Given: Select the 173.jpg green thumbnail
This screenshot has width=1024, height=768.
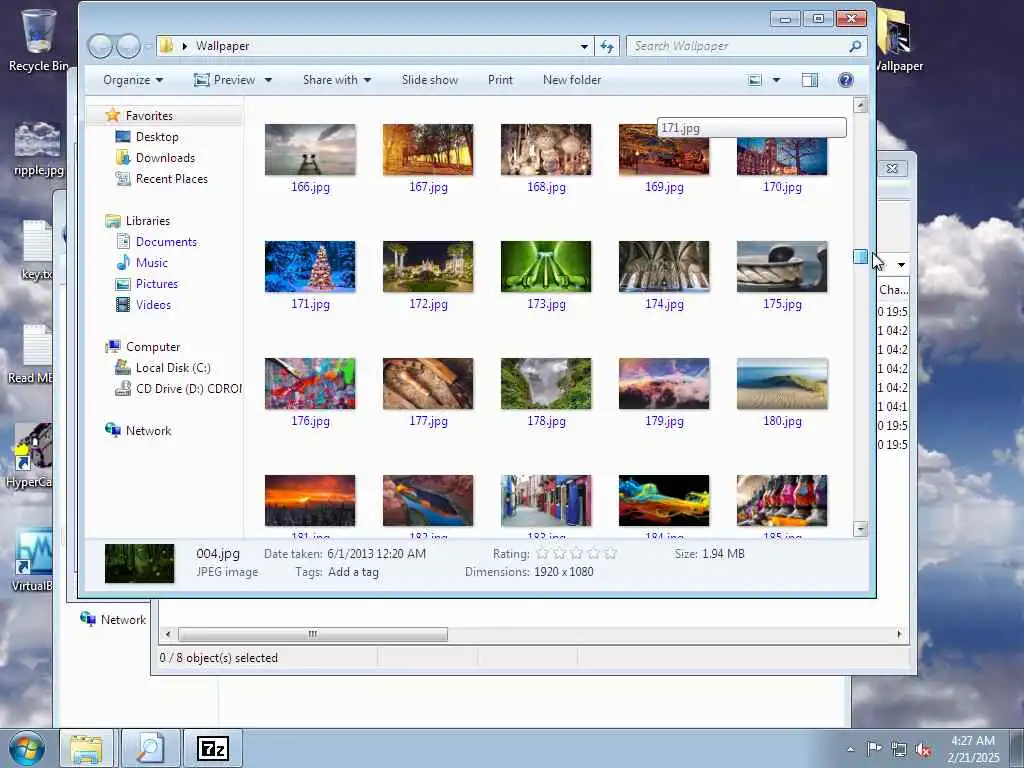Looking at the screenshot, I should click(546, 266).
